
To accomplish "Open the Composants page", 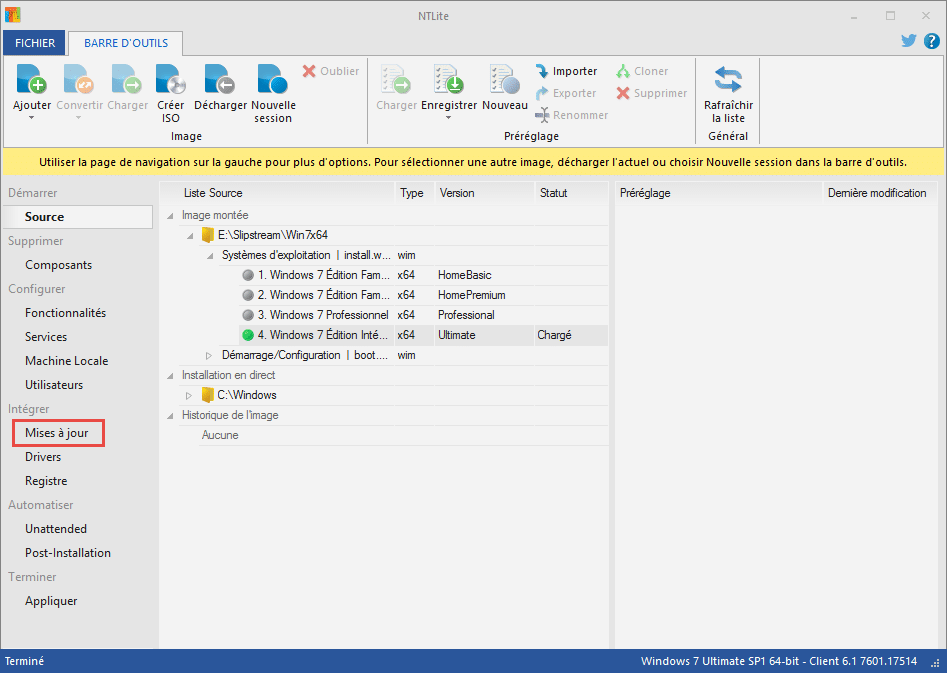I will 59,265.
